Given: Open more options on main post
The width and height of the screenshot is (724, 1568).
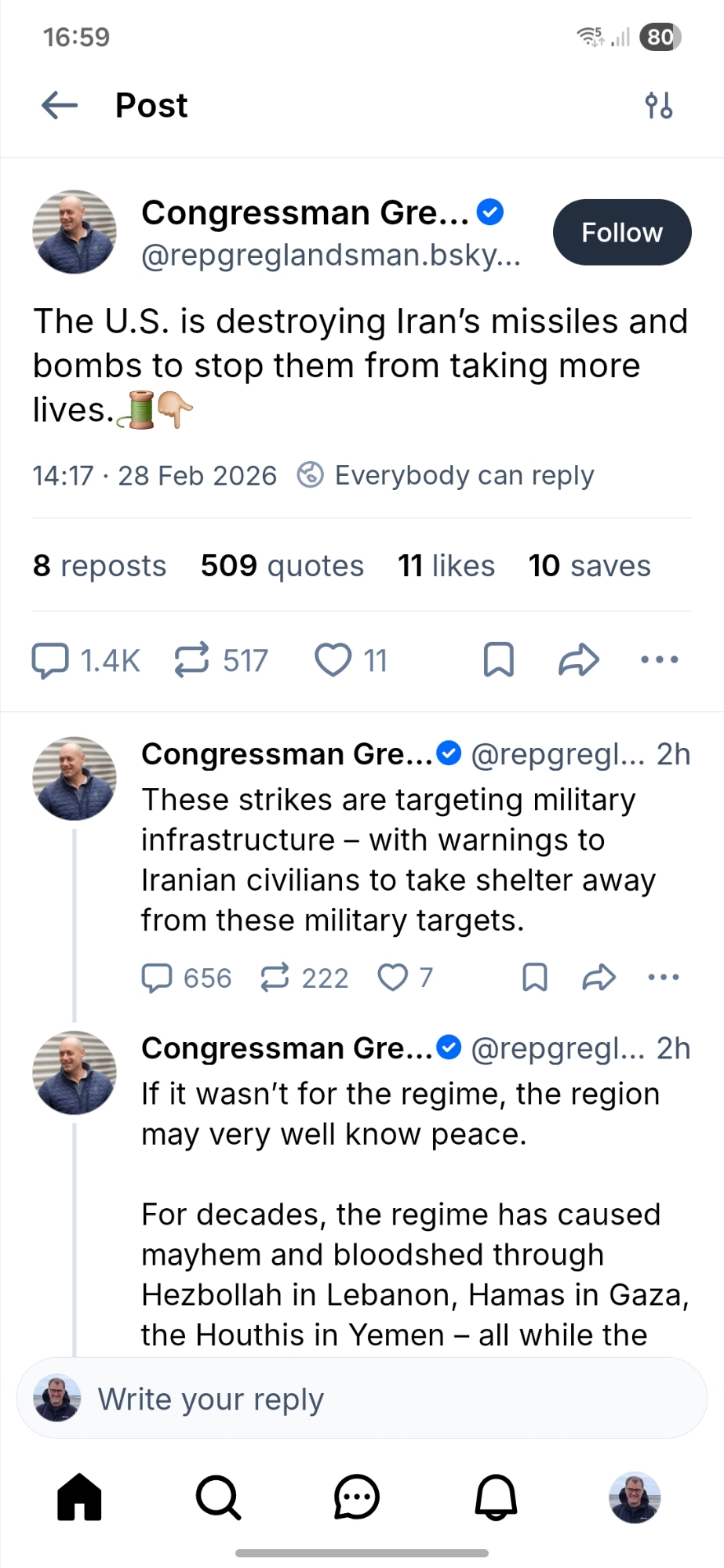Looking at the screenshot, I should 660,660.
